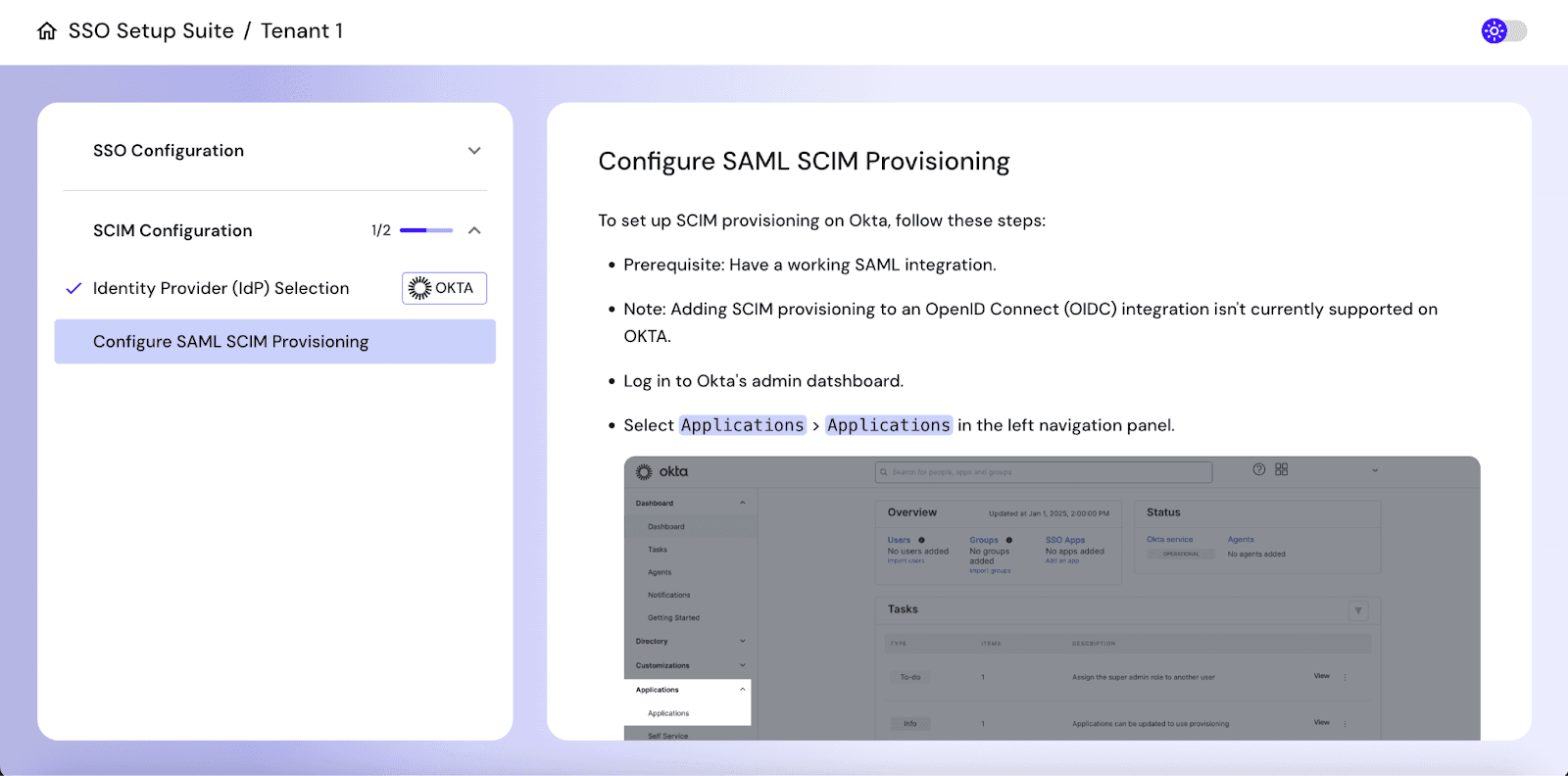Click the OKTA provider badge
Screen dimensions: 1568x776
pyautogui.click(x=444, y=288)
